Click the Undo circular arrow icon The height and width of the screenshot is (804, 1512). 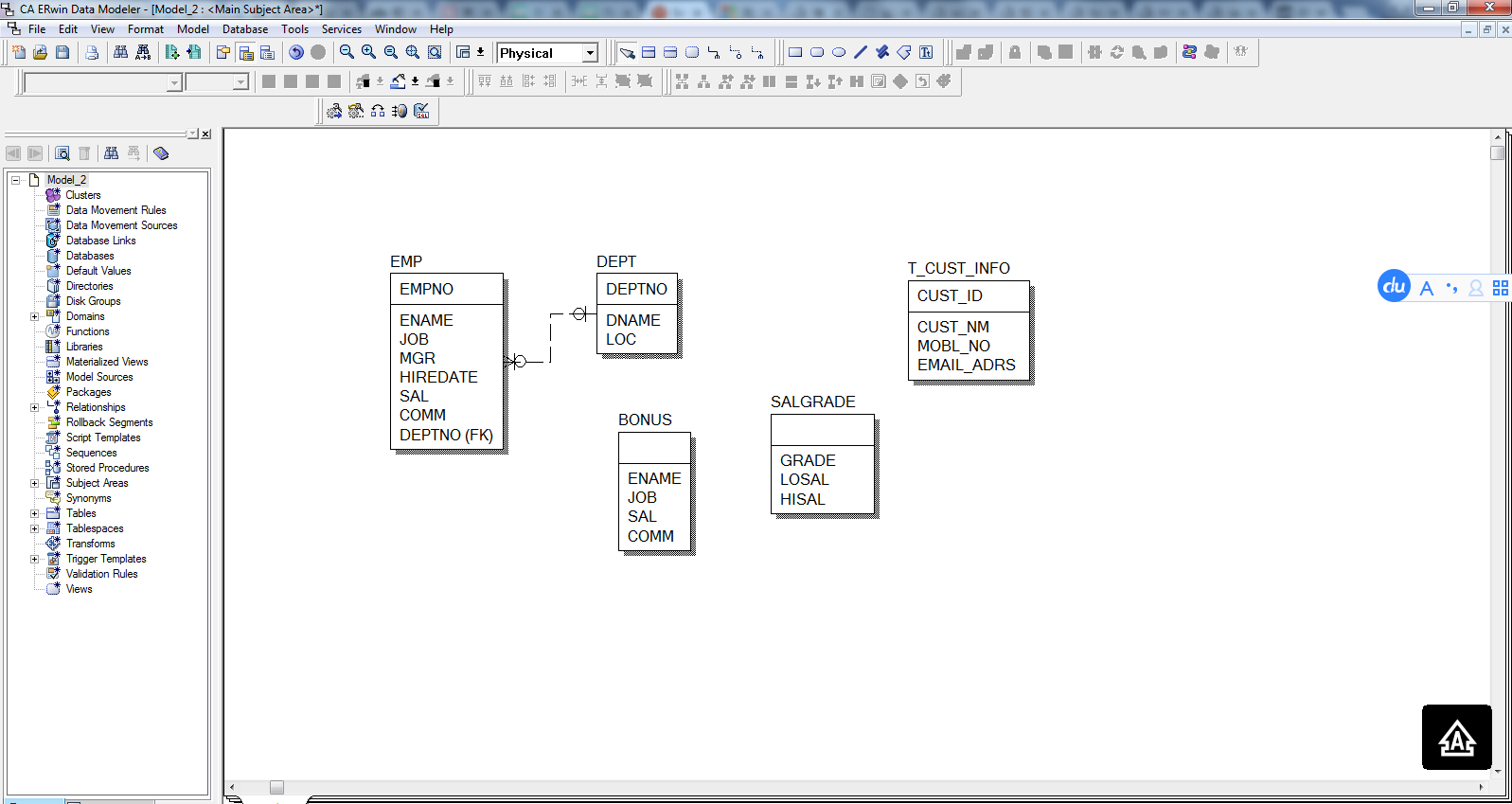(296, 52)
